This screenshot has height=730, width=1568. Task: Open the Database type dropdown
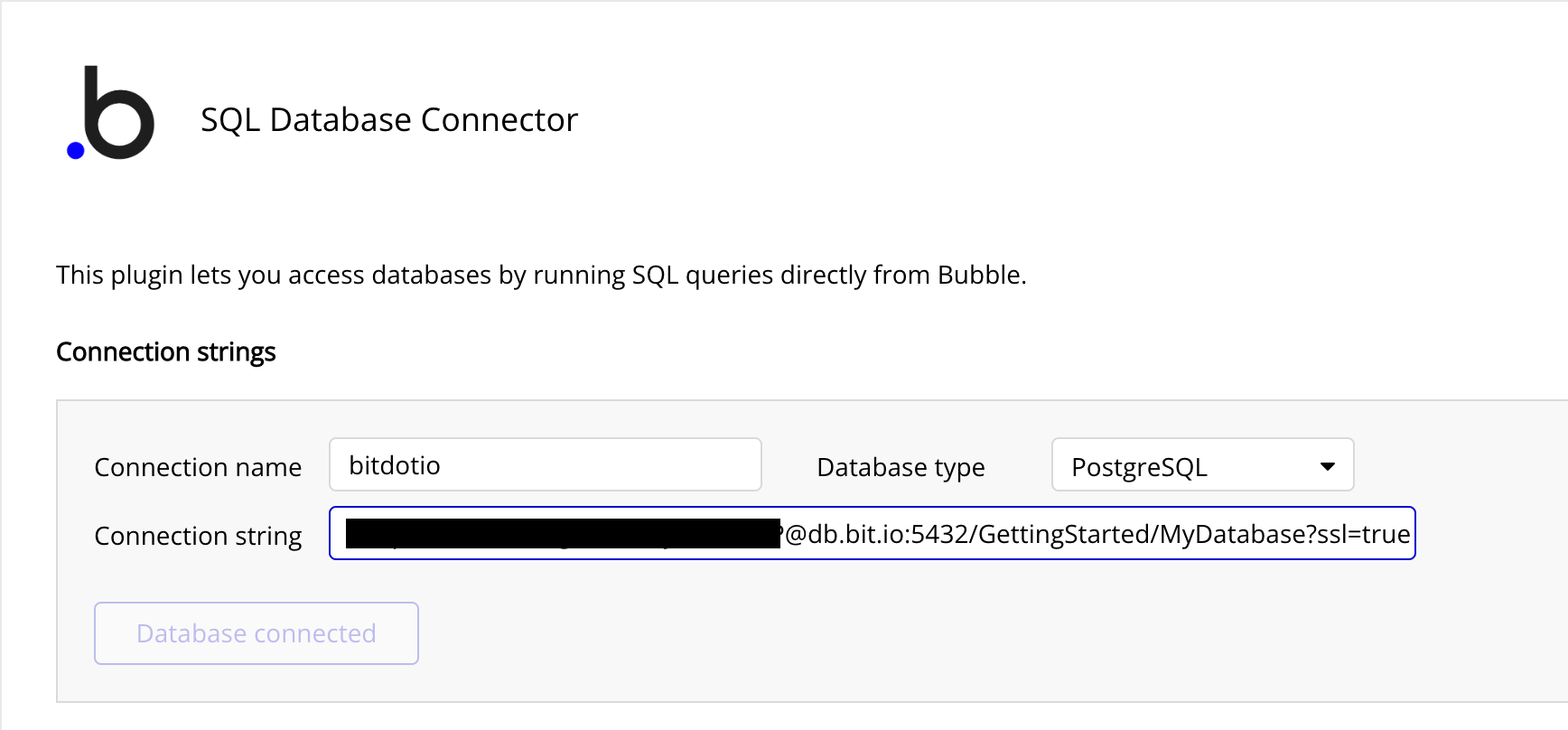(x=1201, y=465)
